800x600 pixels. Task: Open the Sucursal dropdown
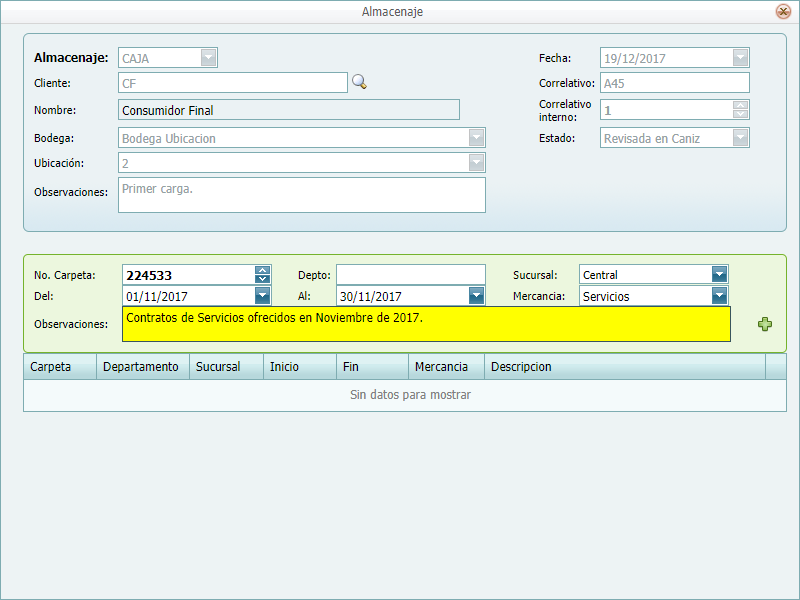pos(719,275)
